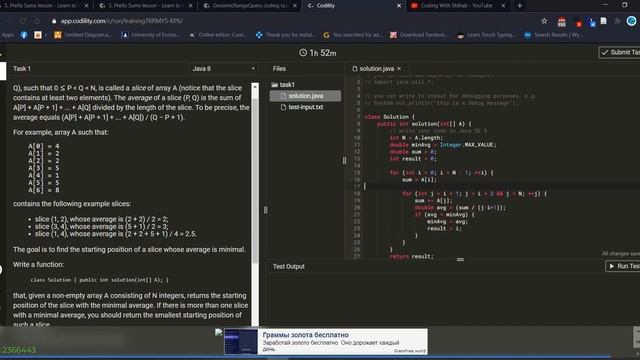Click the A[6] = 8 array line
640x360 pixels.
coord(44,190)
